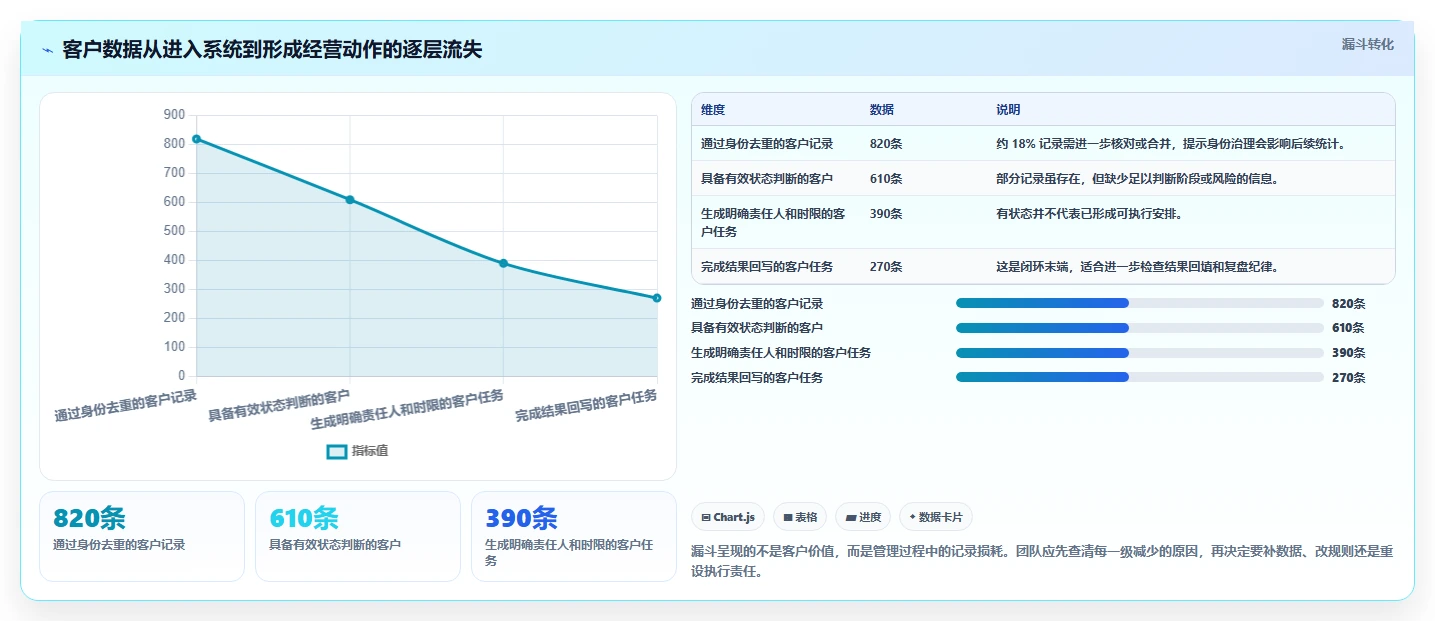The height and width of the screenshot is (621, 1435).
Task: Select the chart data point at 390
Action: pos(503,263)
